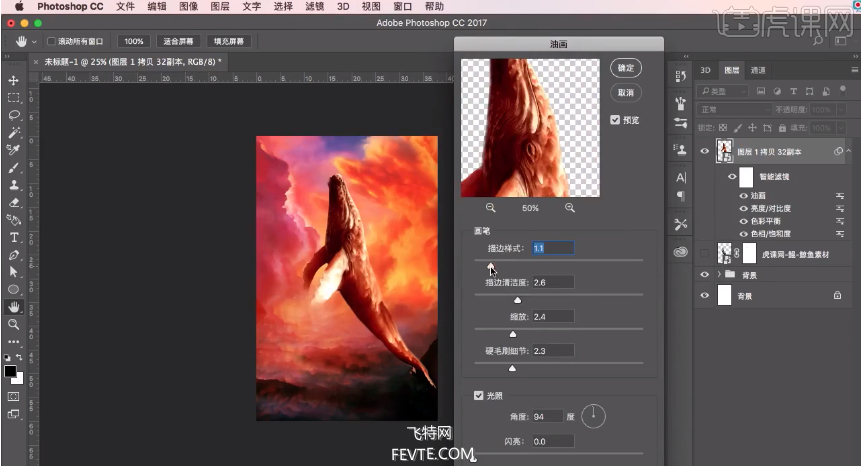Hide the 亮度/对比度 smart filter
861x466 pixels.
(x=743, y=208)
